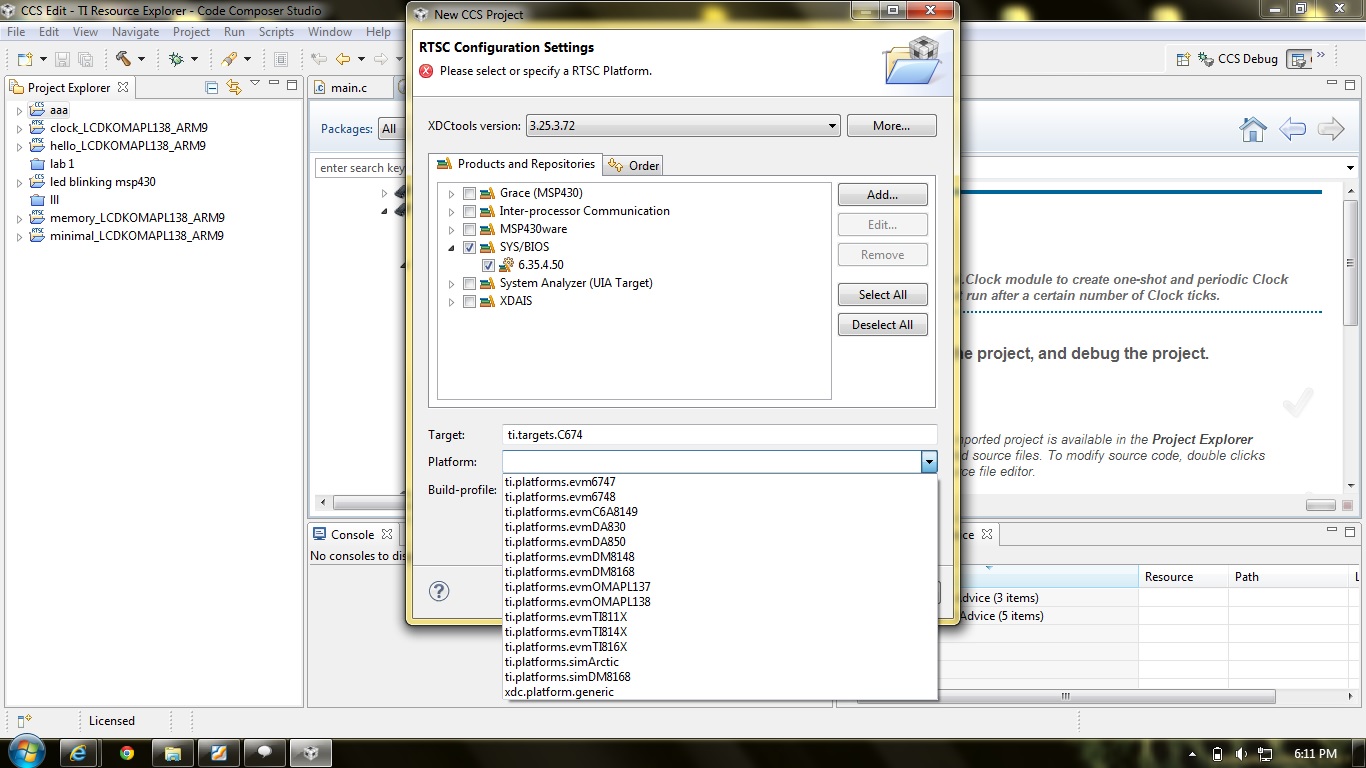Click the speech bubble taskbar icon
Image resolution: width=1366 pixels, height=768 pixels.
point(266,753)
